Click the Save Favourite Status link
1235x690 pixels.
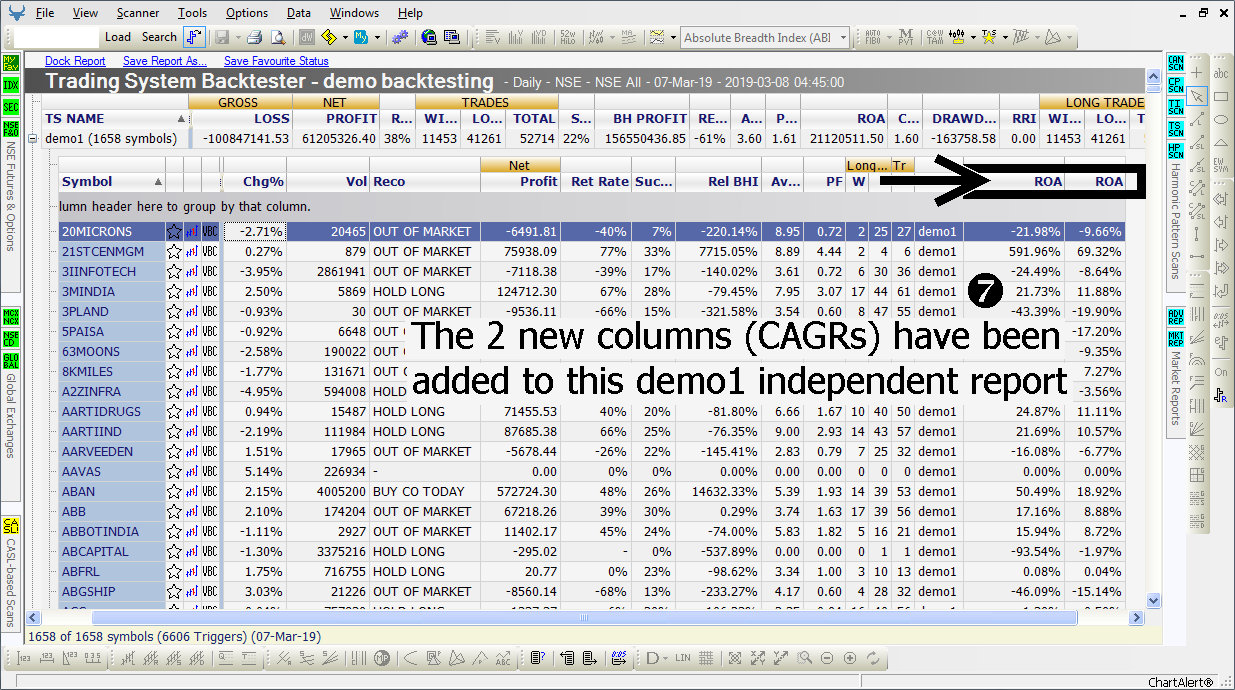(276, 61)
